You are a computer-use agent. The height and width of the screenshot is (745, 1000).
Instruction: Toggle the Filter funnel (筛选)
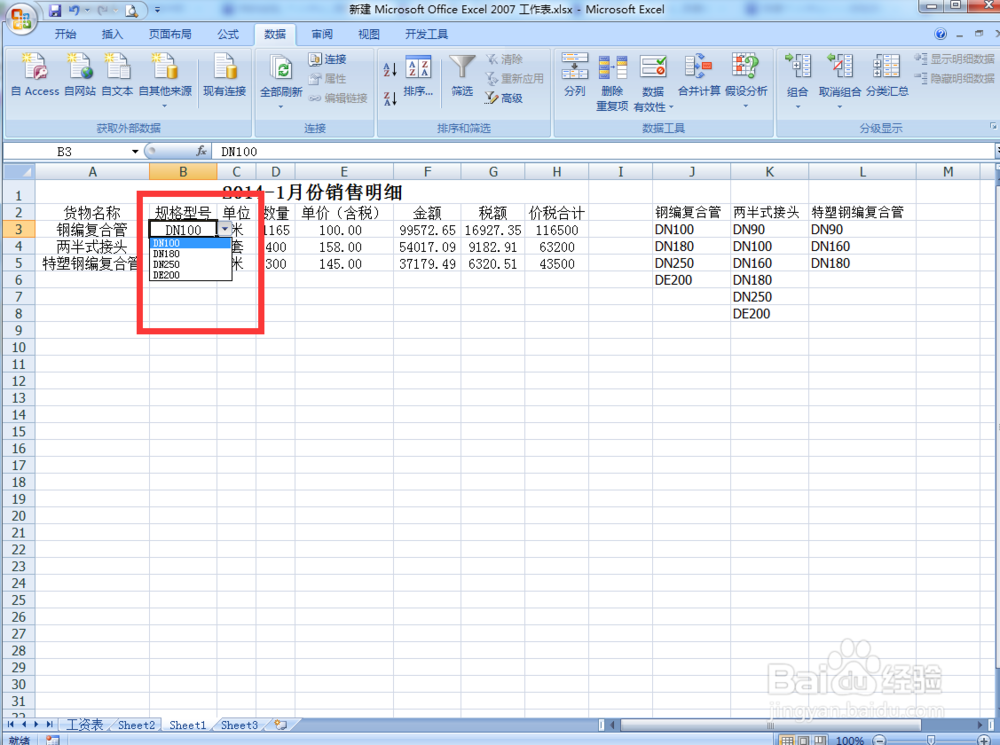[x=462, y=77]
